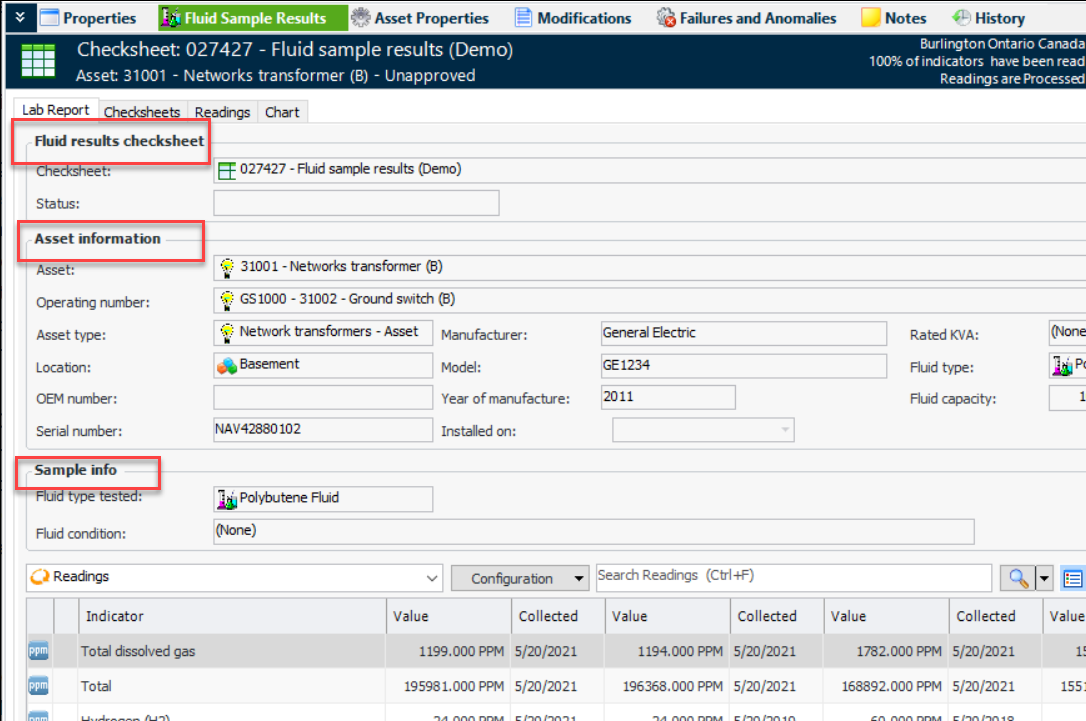Switch to the Chart tab
This screenshot has width=1086, height=721.
(x=282, y=112)
